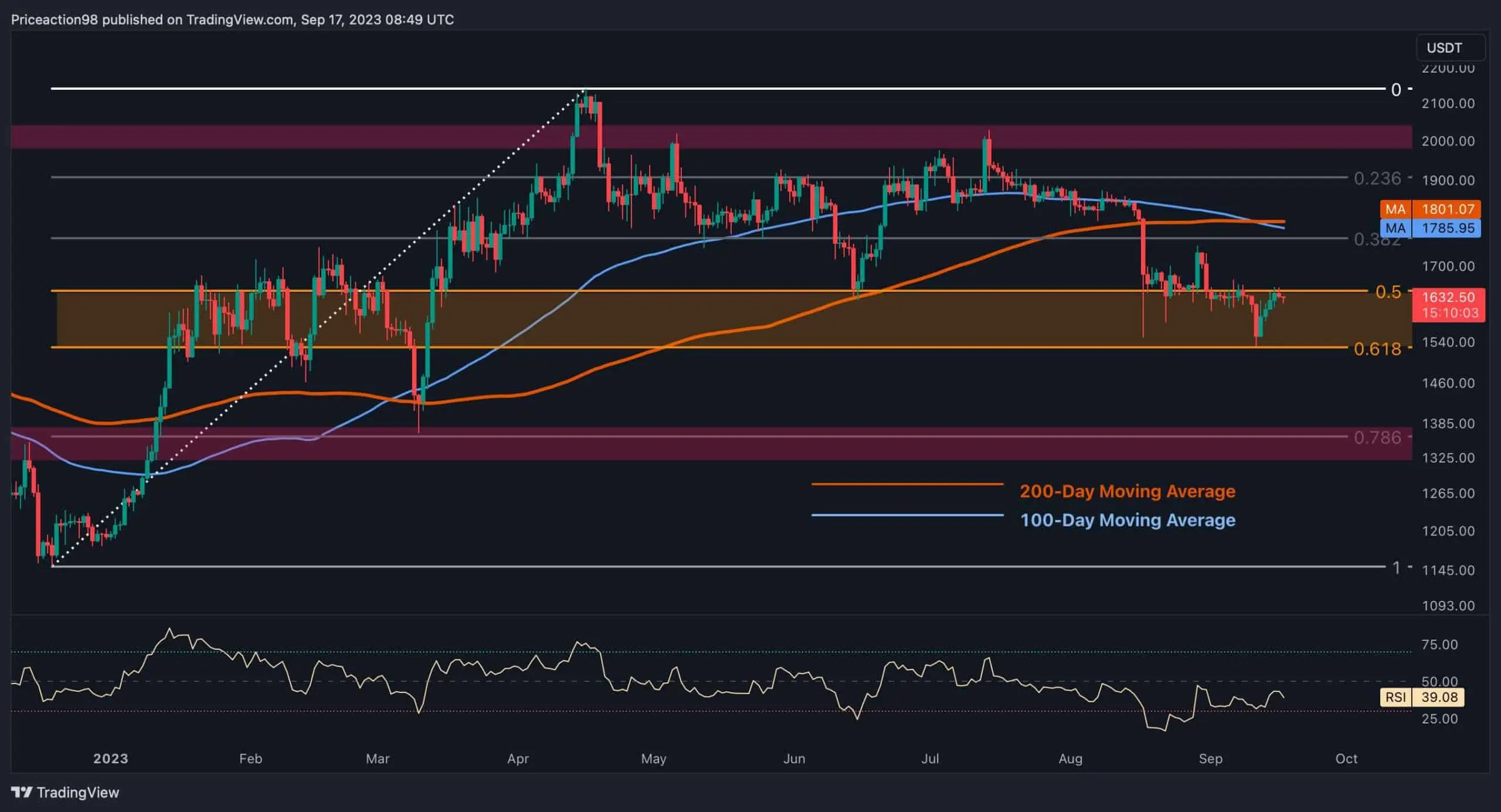1501x812 pixels.
Task: Select the Sep label on the time axis
Action: (x=1209, y=759)
